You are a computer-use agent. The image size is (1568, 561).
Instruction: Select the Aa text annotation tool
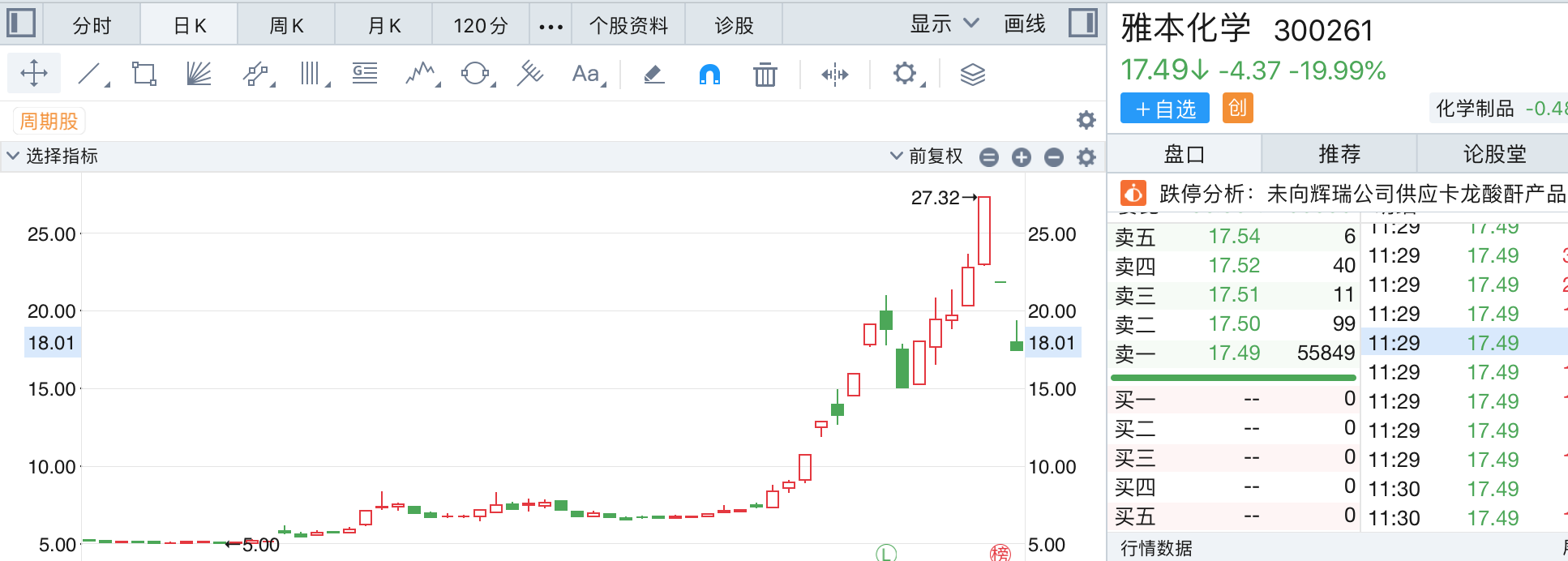pyautogui.click(x=586, y=75)
